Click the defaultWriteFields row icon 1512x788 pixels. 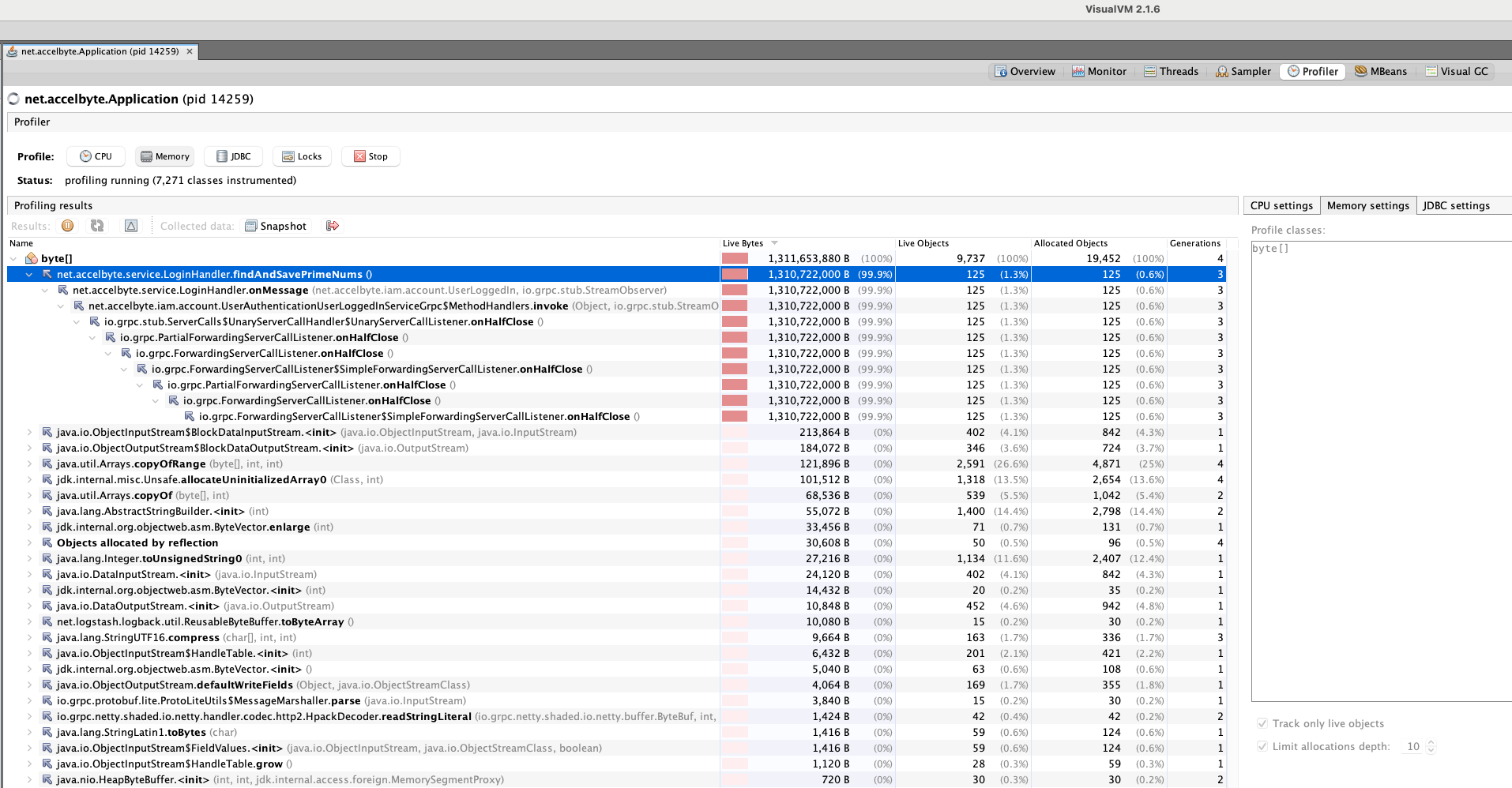coord(47,685)
